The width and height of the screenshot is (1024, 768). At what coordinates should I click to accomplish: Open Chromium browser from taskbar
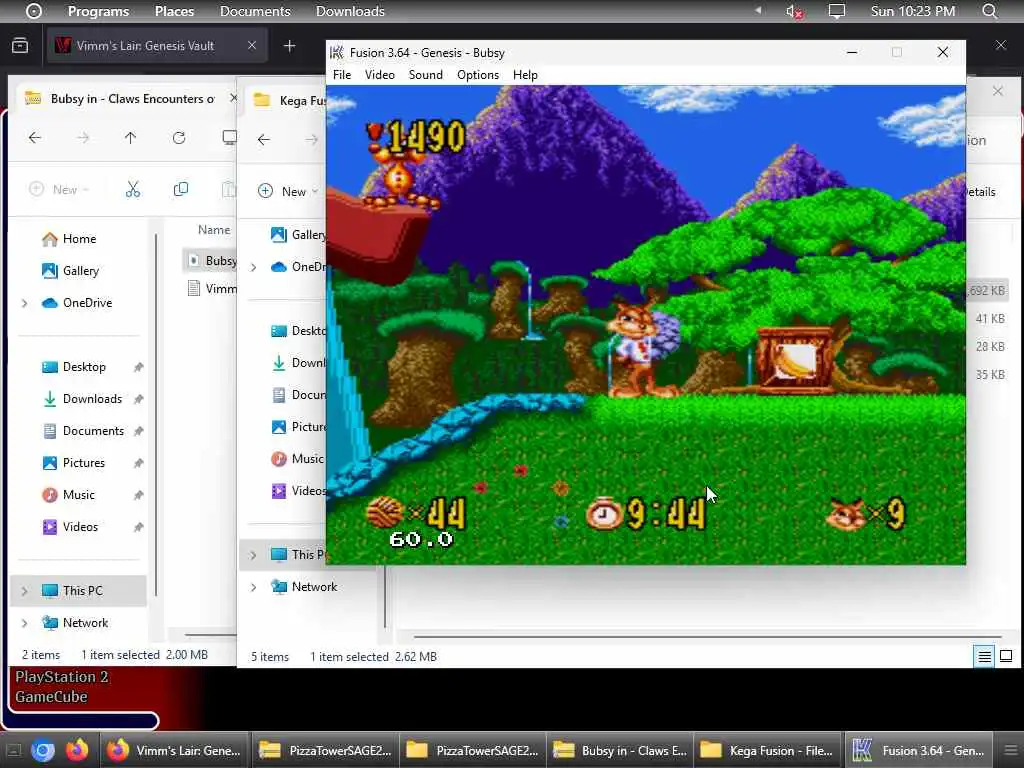[x=42, y=751]
